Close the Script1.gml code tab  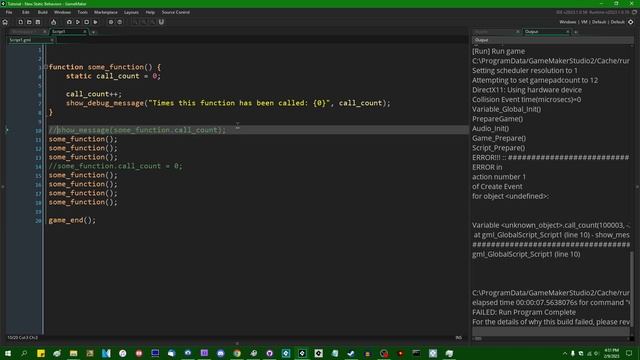[52, 40]
